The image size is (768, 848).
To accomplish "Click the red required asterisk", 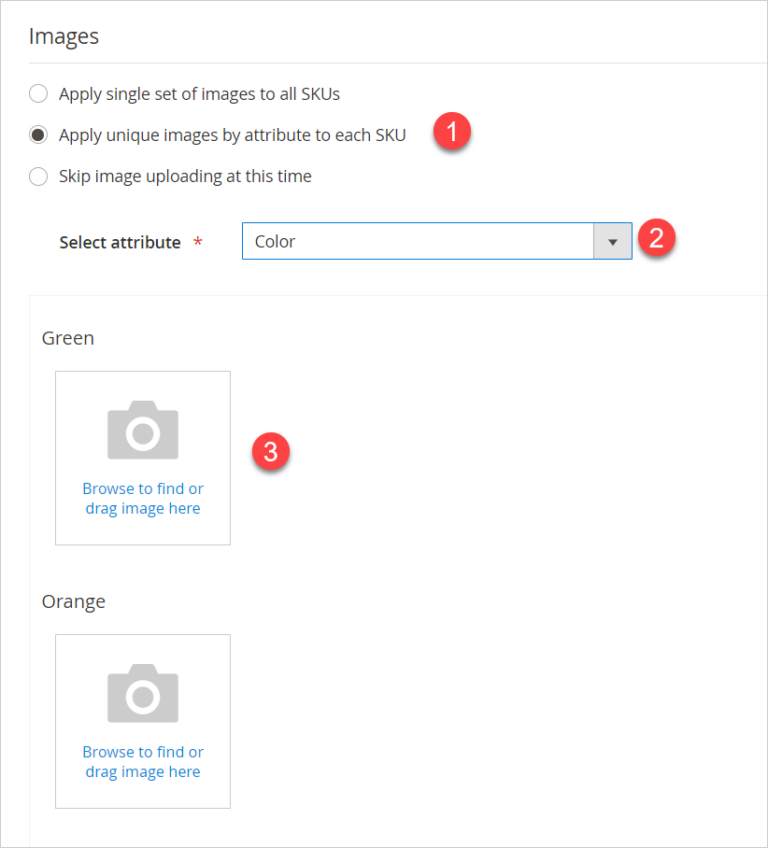I will pyautogui.click(x=197, y=243).
